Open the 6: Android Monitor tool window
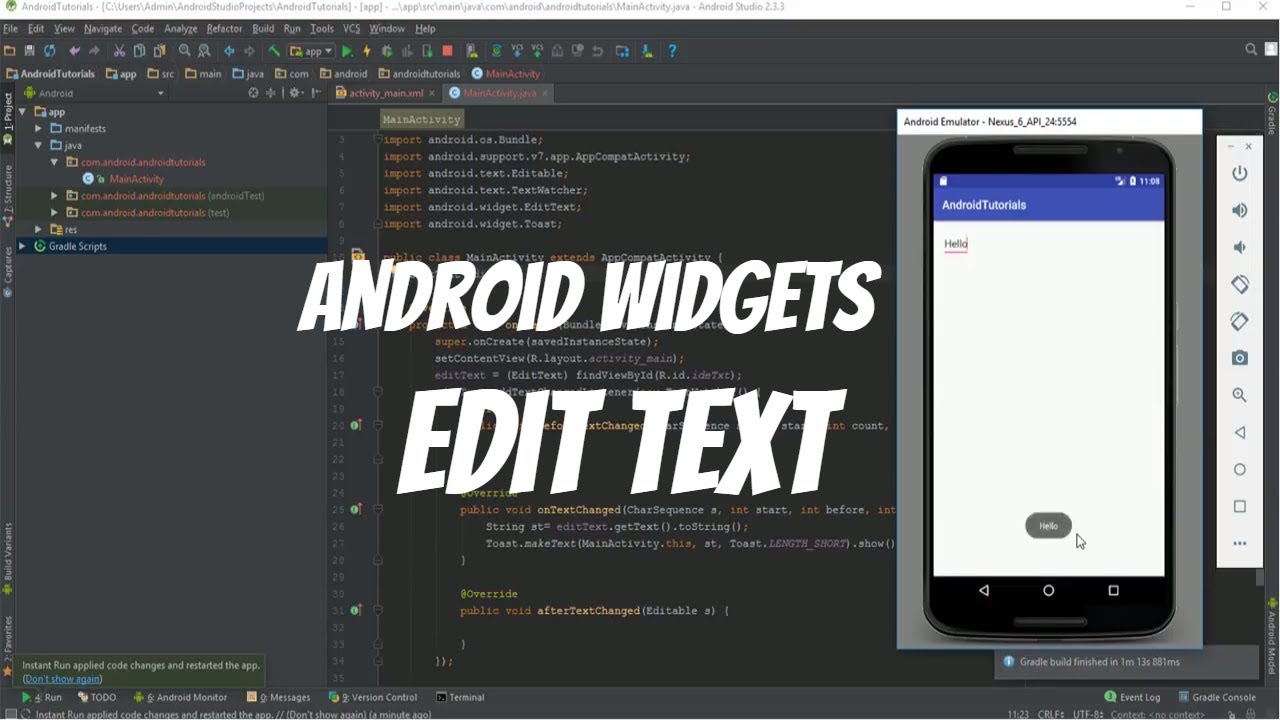Viewport: 1280px width, 720px height. (x=180, y=698)
